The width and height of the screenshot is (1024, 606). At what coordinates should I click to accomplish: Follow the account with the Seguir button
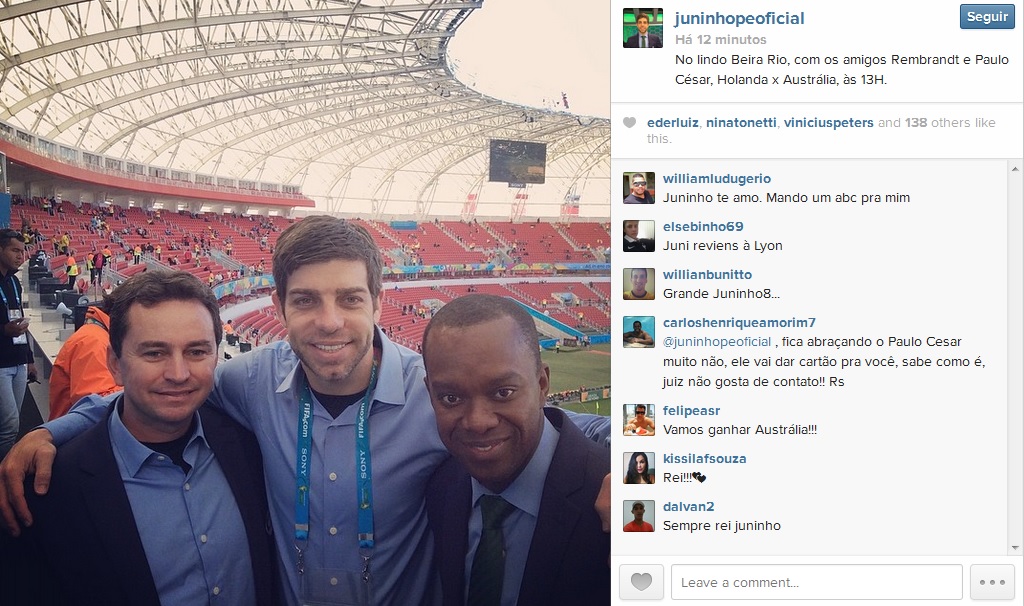[x=987, y=16]
